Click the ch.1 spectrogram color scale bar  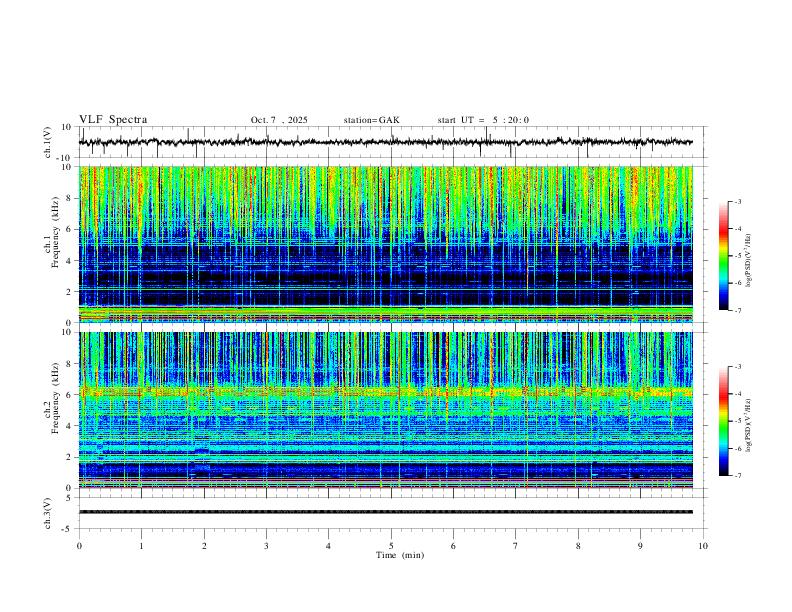tap(723, 256)
